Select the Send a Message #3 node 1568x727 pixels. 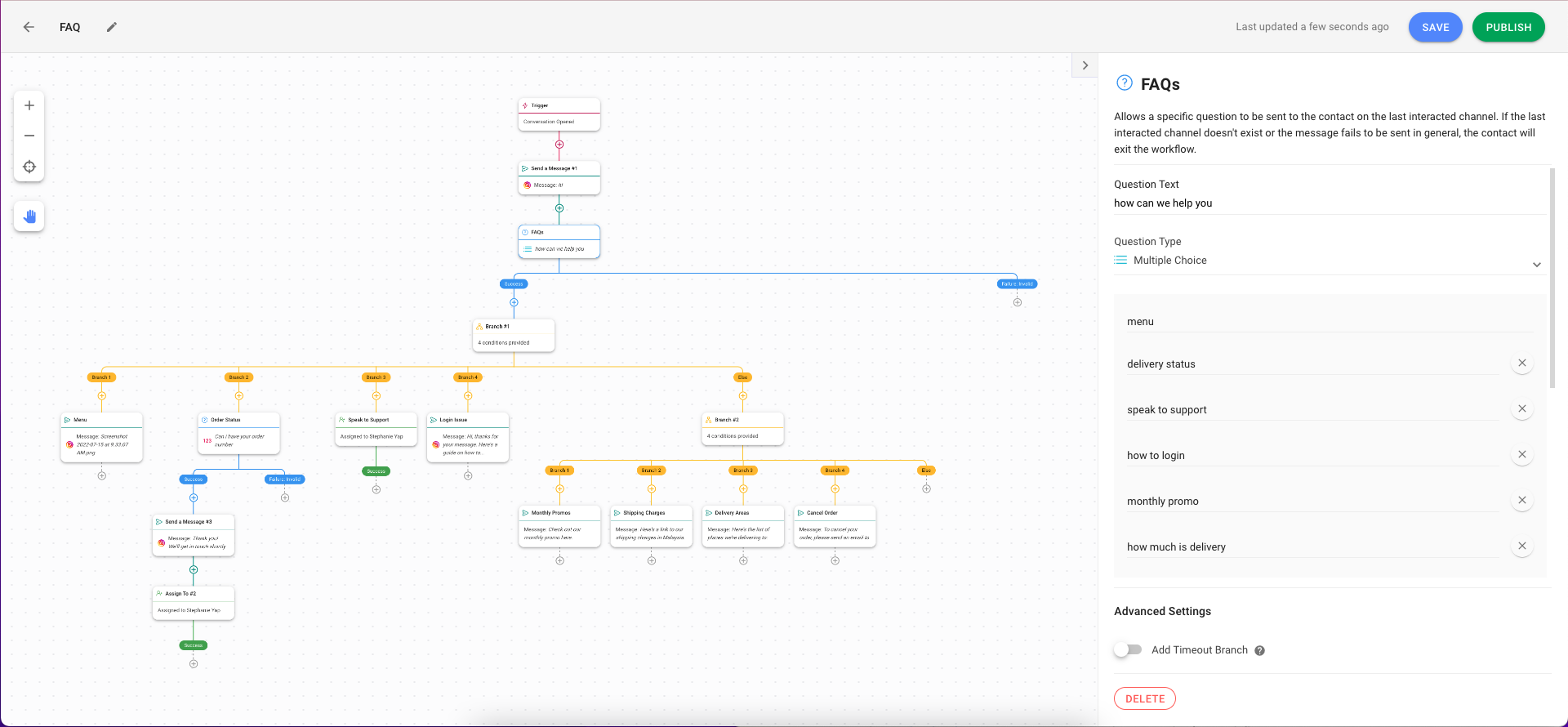pos(194,535)
